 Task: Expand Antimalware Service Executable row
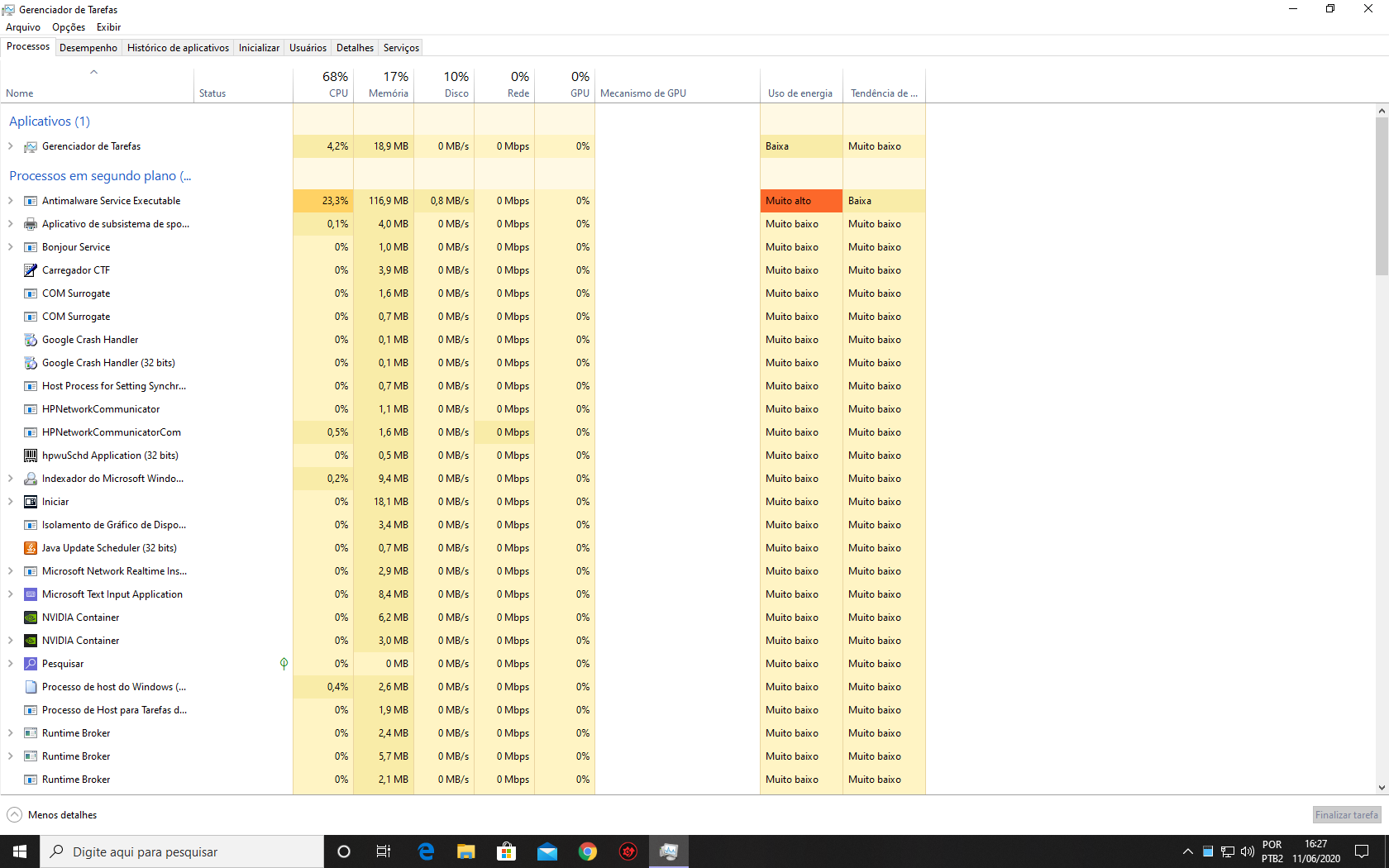point(11,201)
